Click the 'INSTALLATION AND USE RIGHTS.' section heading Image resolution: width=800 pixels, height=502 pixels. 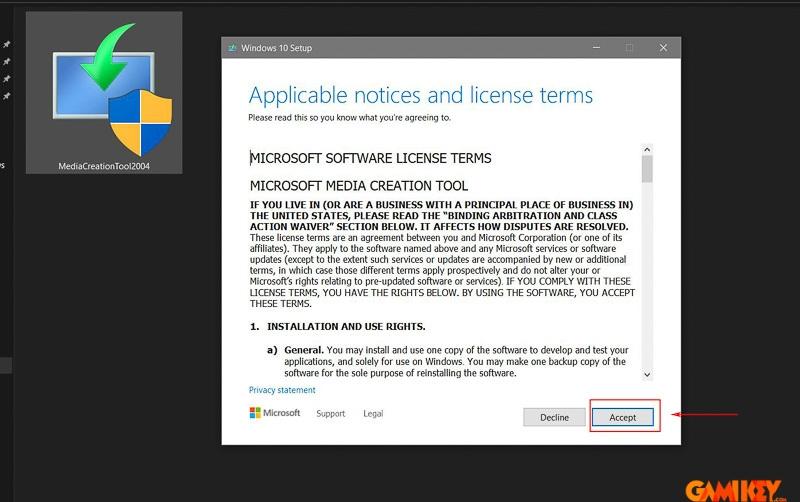tap(346, 327)
